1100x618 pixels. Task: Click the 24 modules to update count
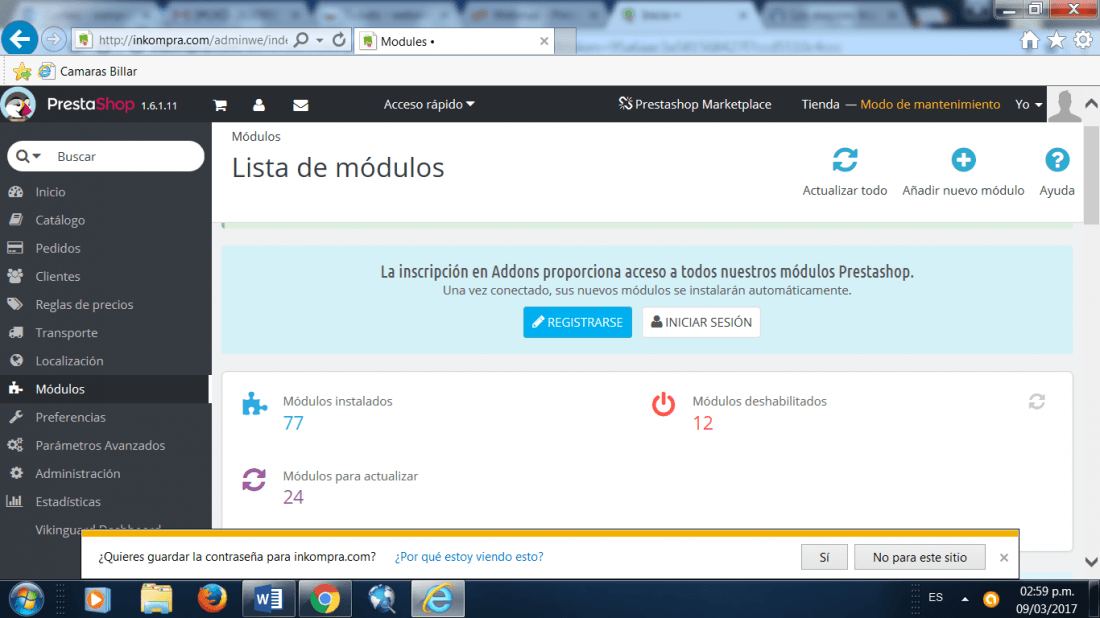293,497
